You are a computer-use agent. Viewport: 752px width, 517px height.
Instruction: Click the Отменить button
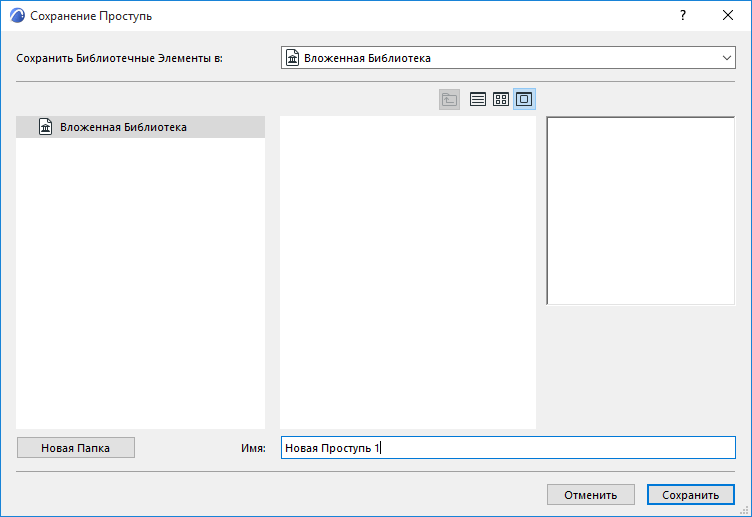(590, 495)
